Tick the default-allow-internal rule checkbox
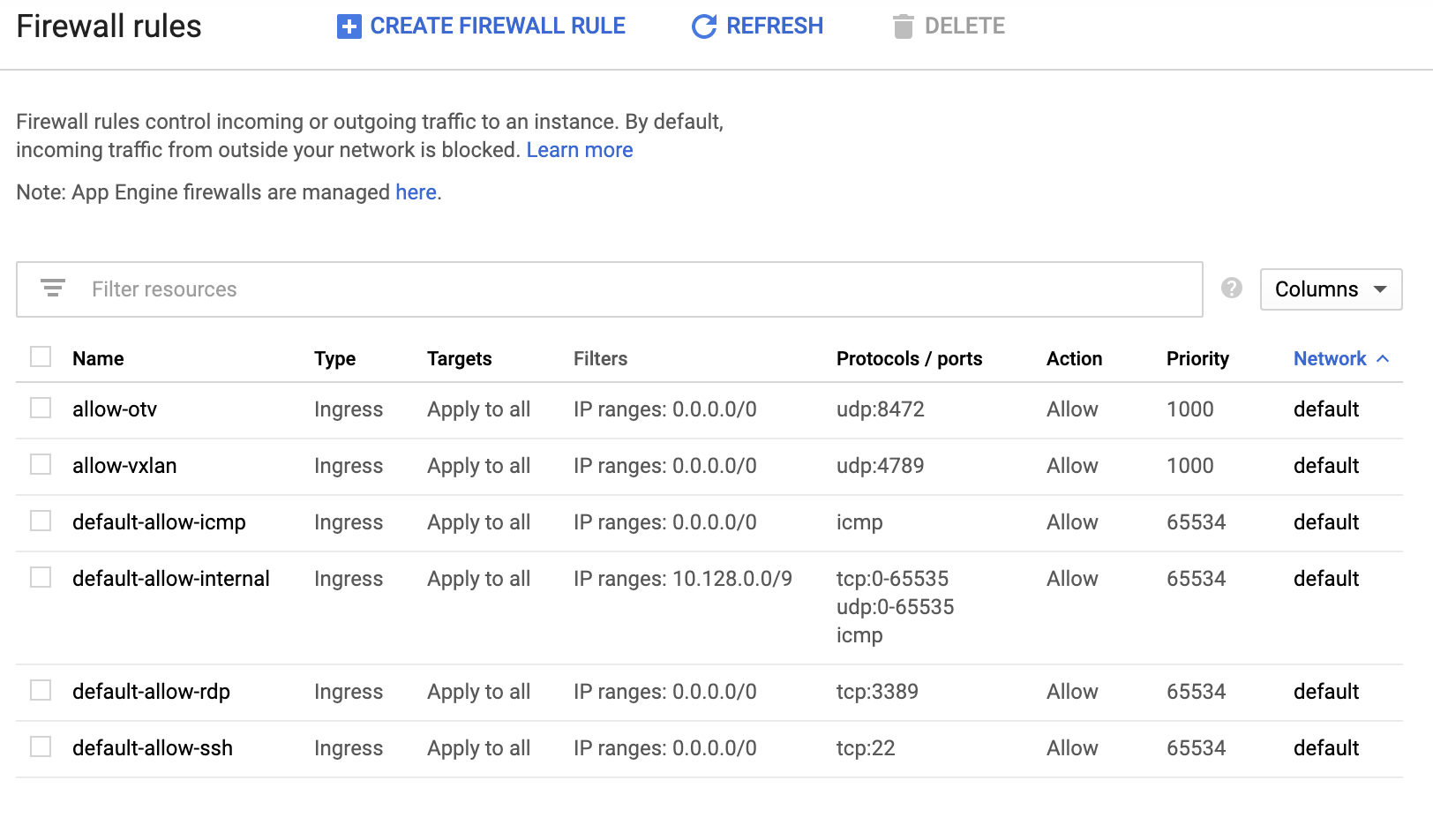This screenshot has width=1433, height=840. coord(41,577)
